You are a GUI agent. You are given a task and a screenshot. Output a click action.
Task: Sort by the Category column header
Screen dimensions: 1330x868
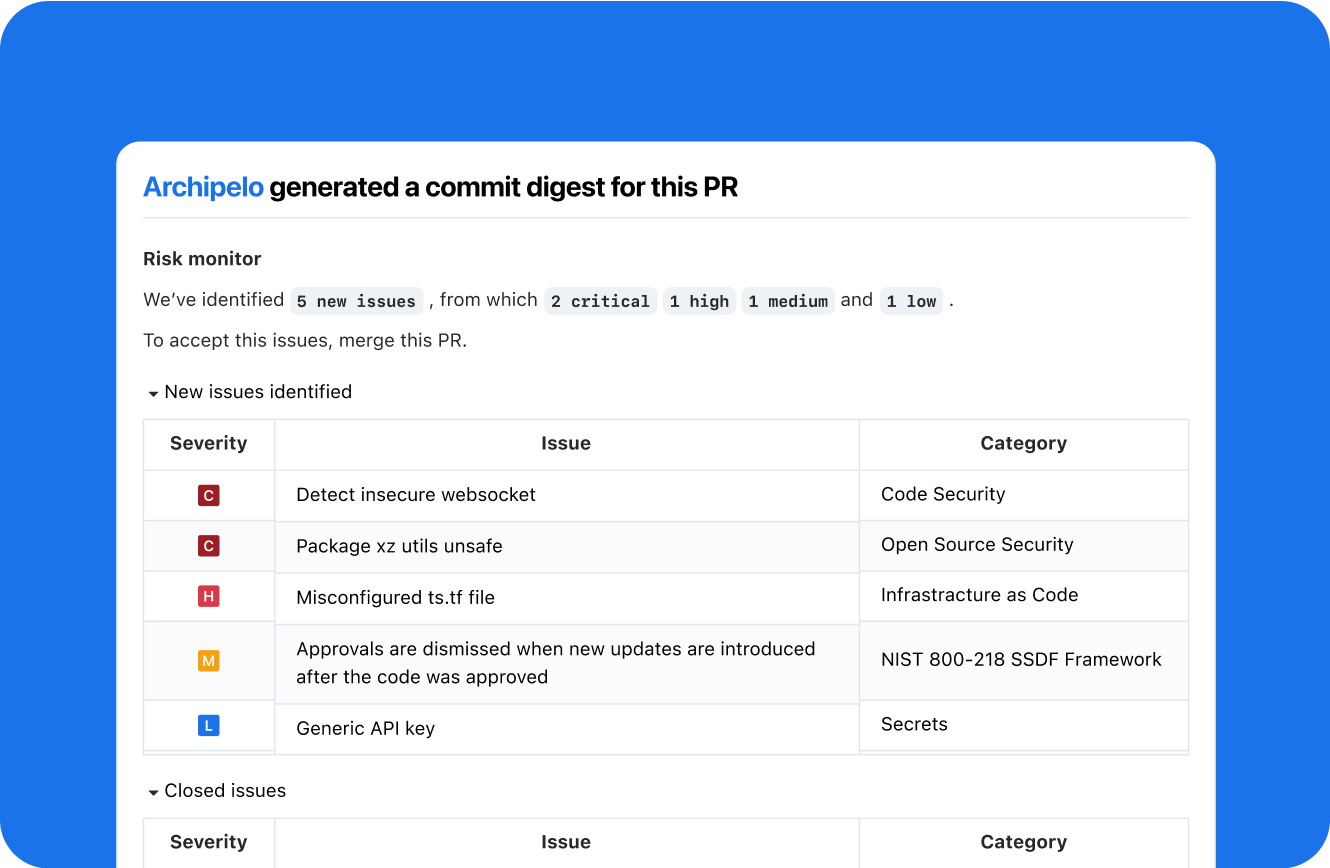(1023, 443)
